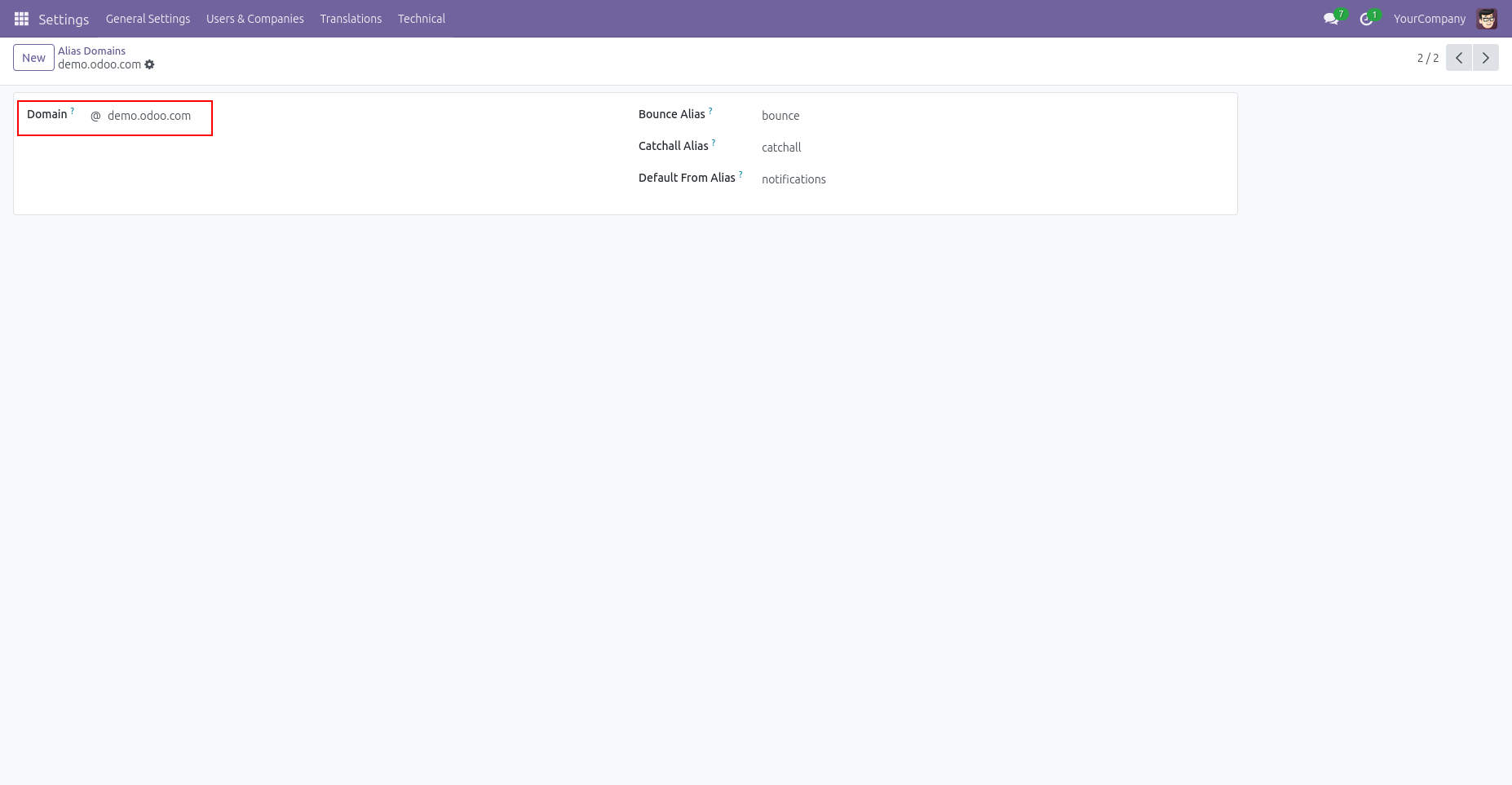This screenshot has height=785, width=1512.
Task: Create a New alias domain record
Action: tap(33, 58)
